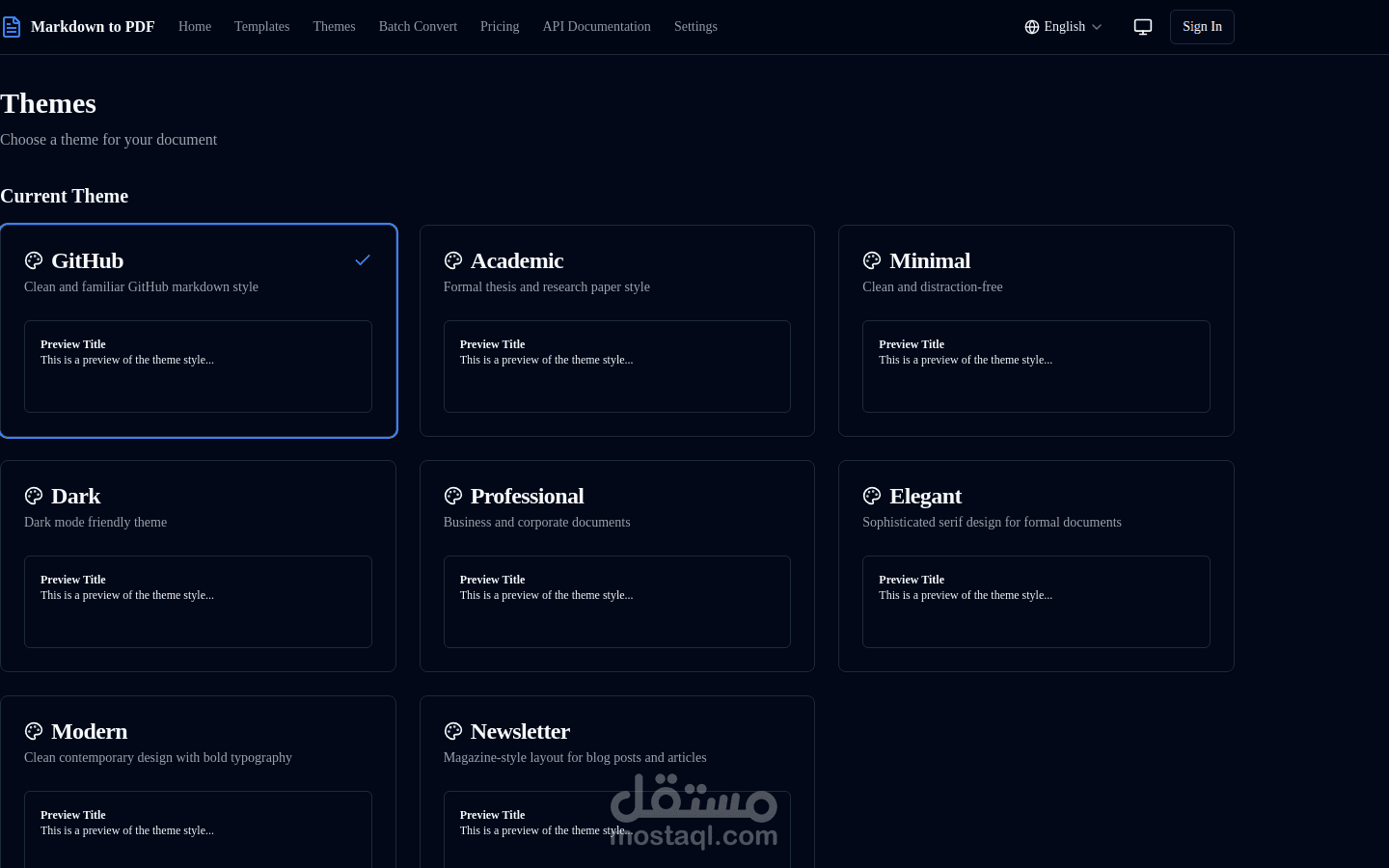
Task: Open the Home nav item
Action: (195, 27)
